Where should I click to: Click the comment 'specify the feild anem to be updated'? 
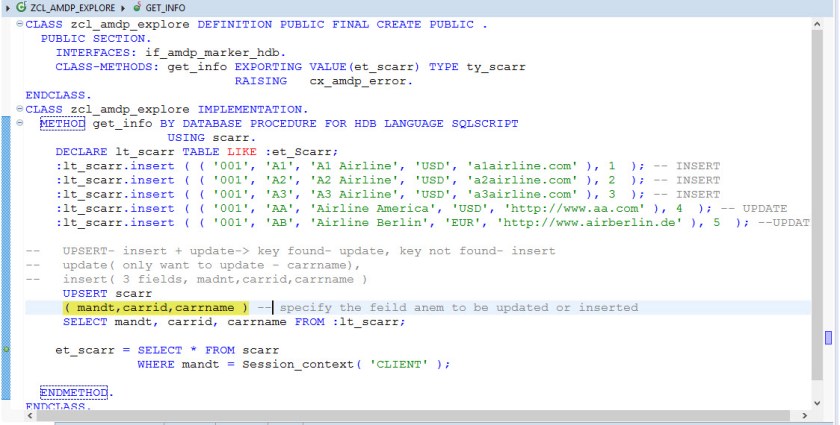pyautogui.click(x=459, y=307)
